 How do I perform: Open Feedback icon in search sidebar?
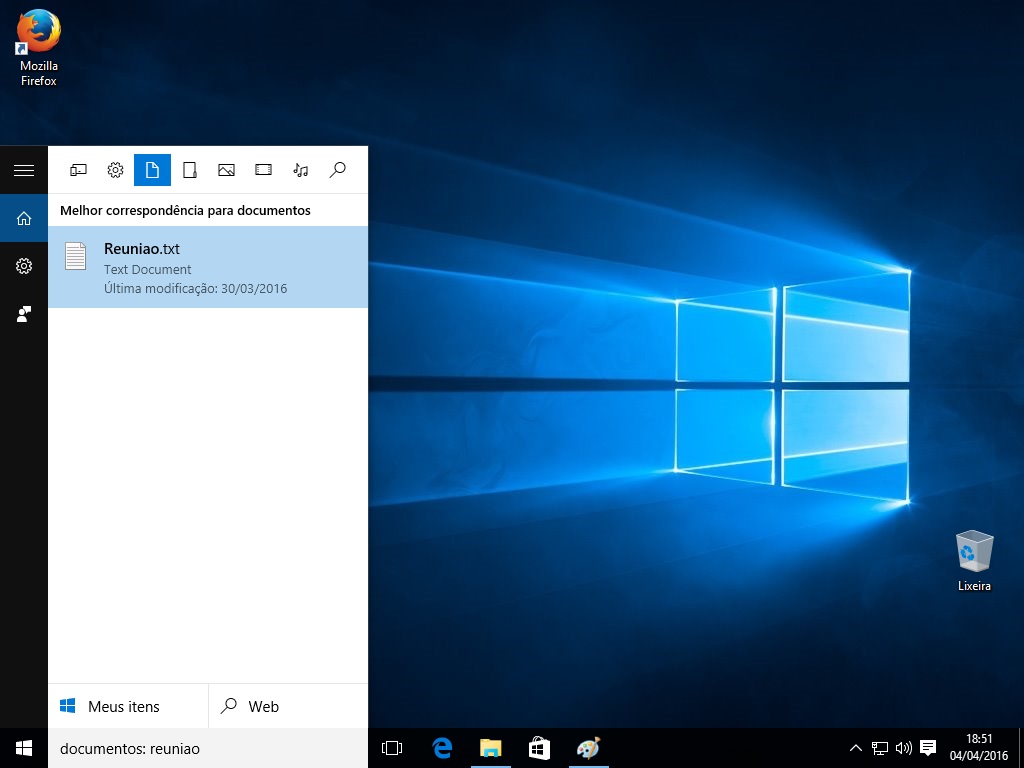click(24, 314)
